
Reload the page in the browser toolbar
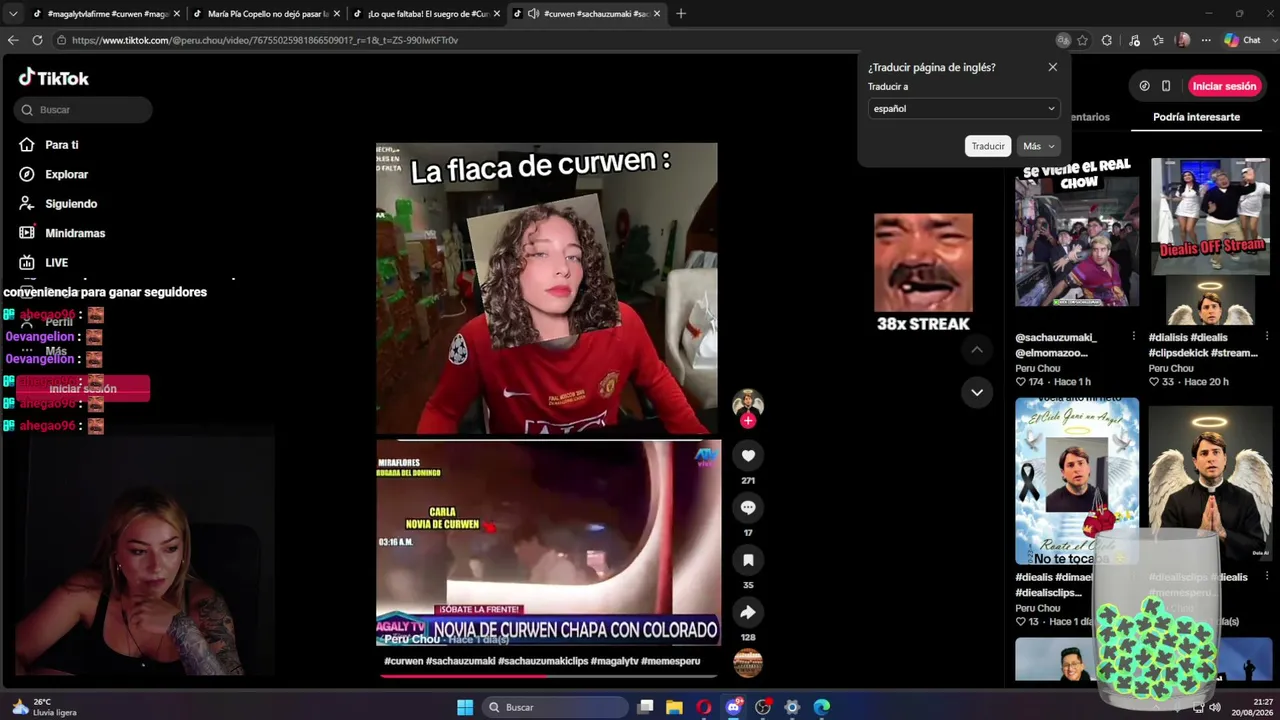(37, 40)
